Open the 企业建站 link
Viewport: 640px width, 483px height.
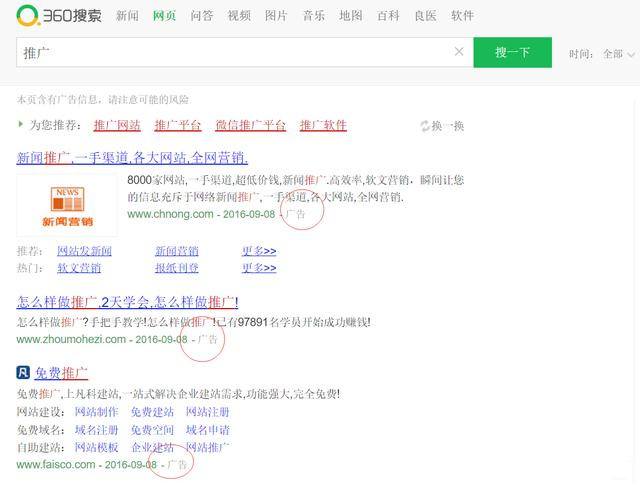click(152, 447)
